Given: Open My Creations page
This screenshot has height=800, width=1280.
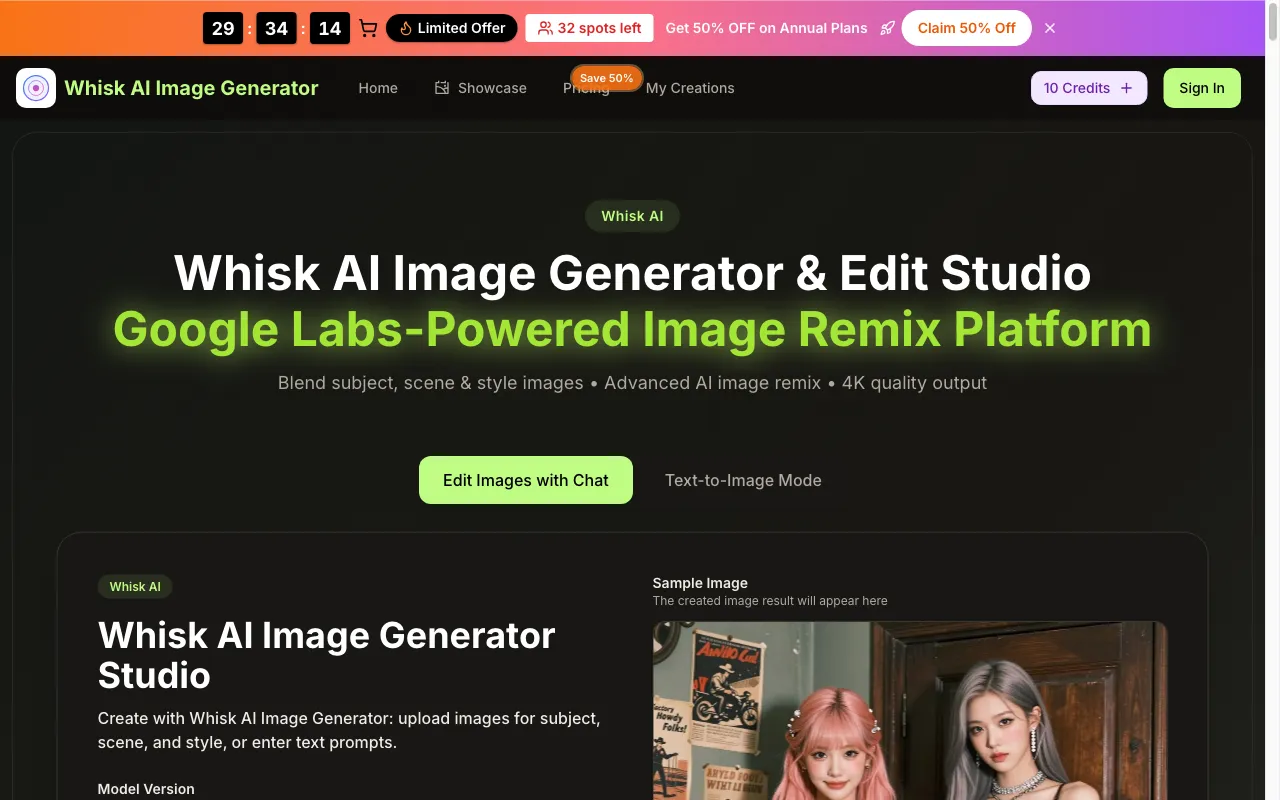Looking at the screenshot, I should tap(690, 88).
